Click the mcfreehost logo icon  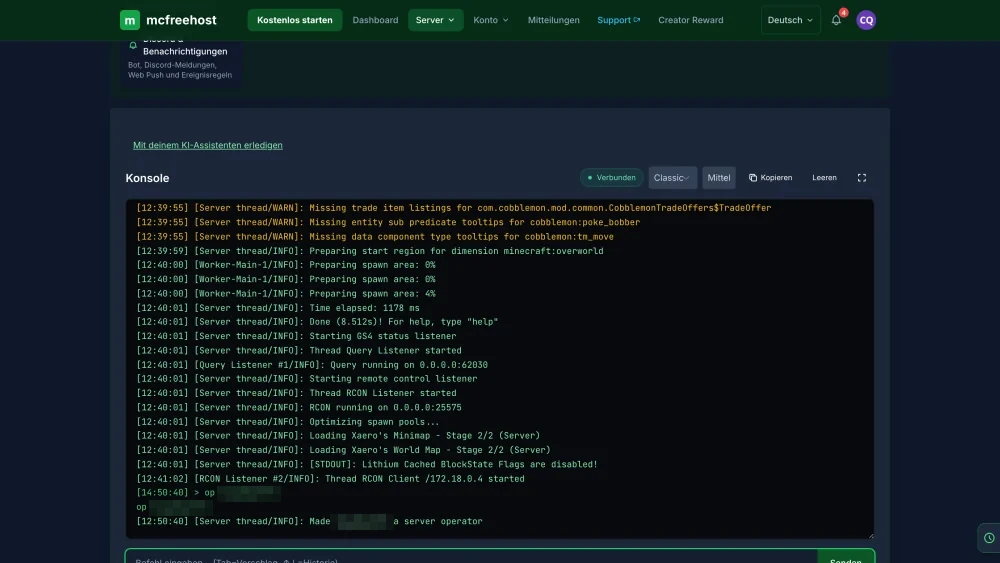click(x=129, y=20)
